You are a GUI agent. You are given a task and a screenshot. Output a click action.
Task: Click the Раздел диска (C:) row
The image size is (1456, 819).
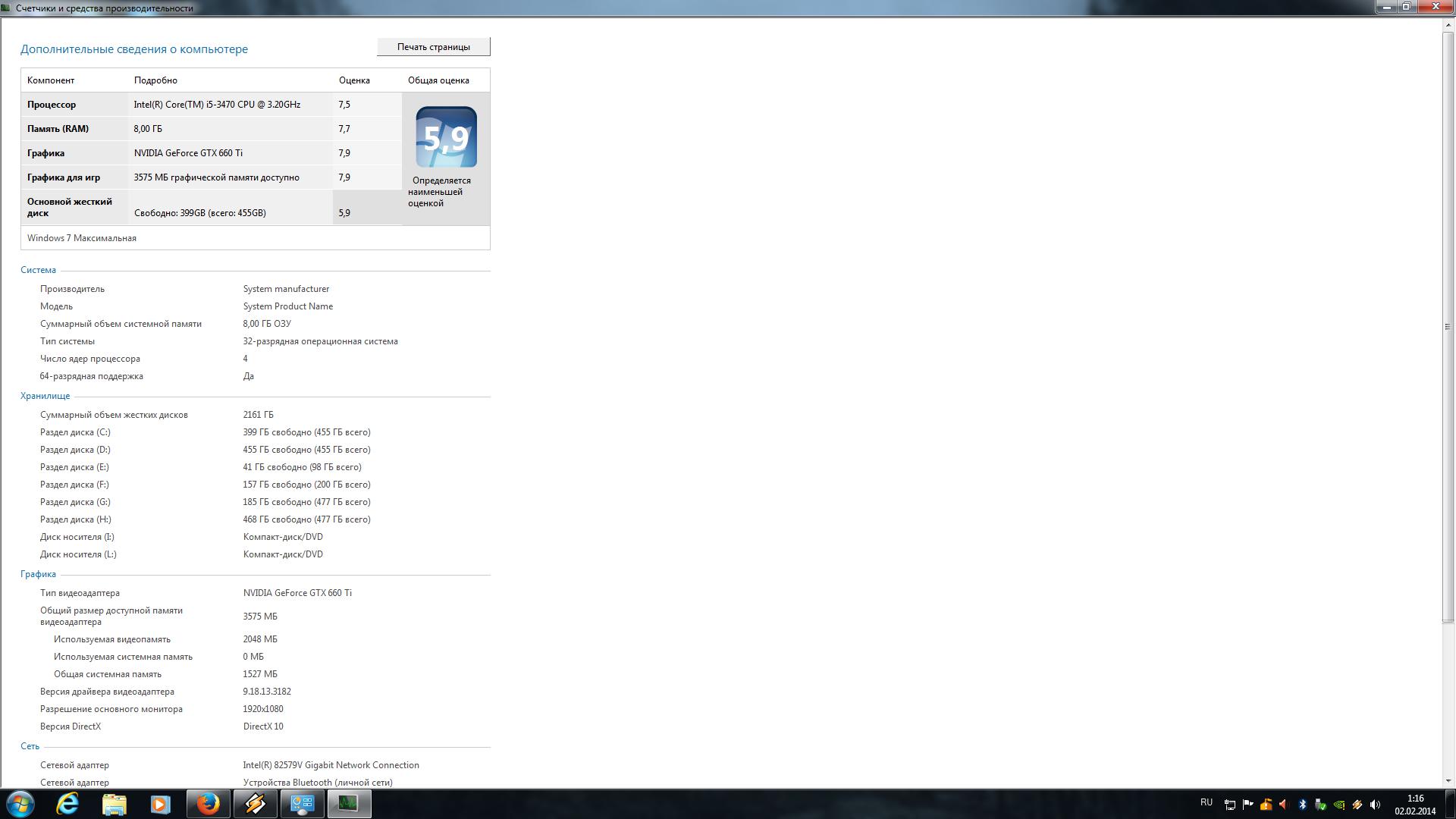[x=206, y=432]
